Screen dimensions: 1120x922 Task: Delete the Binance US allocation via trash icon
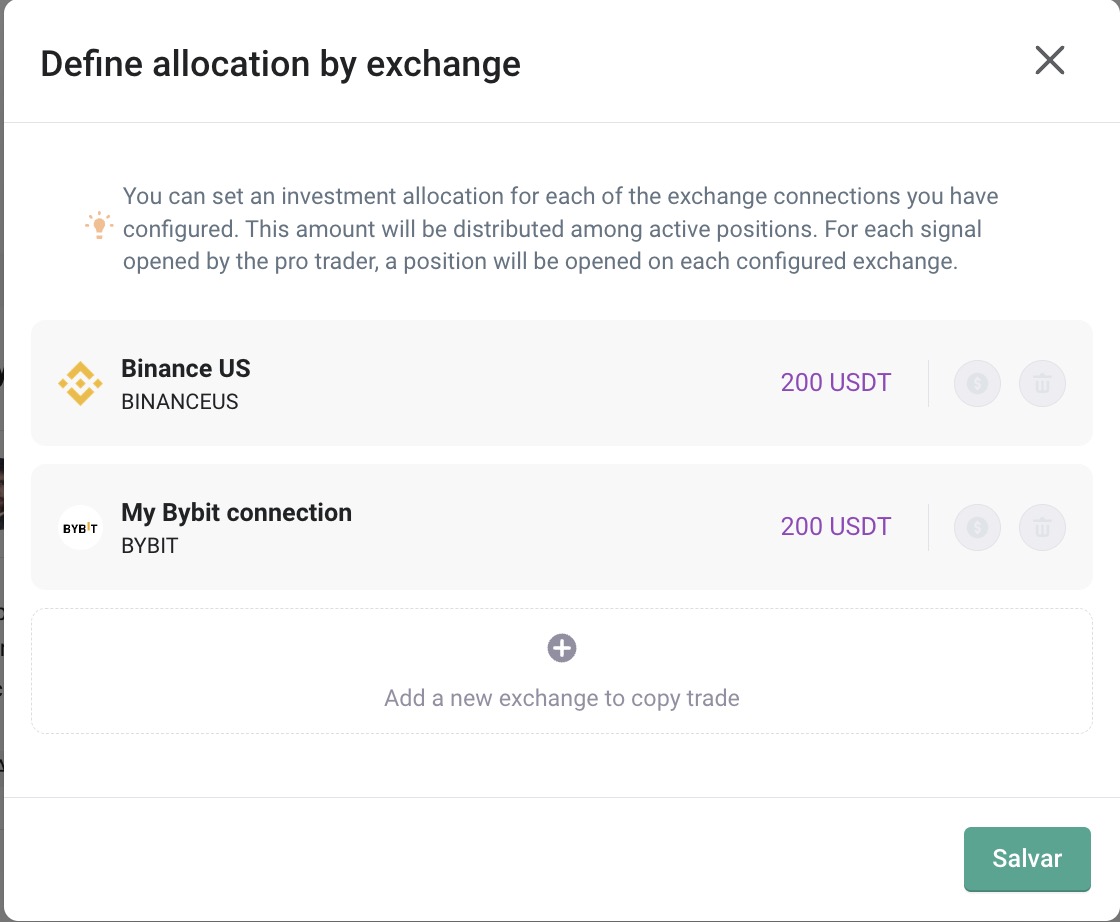(1042, 383)
